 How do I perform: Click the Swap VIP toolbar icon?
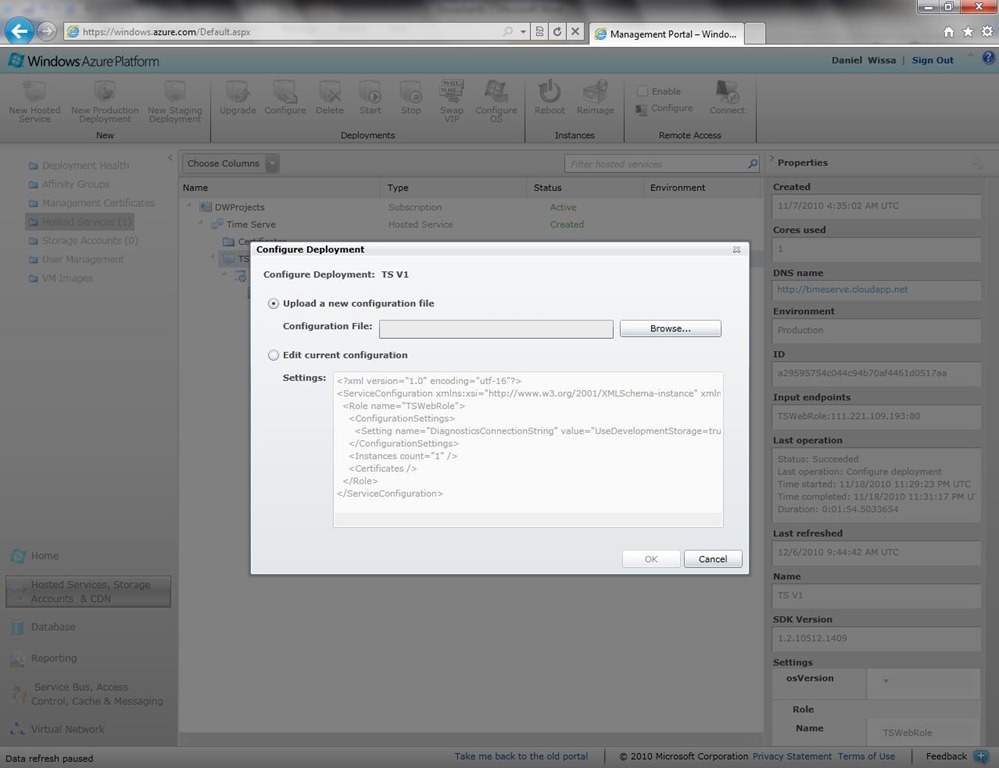[x=451, y=93]
